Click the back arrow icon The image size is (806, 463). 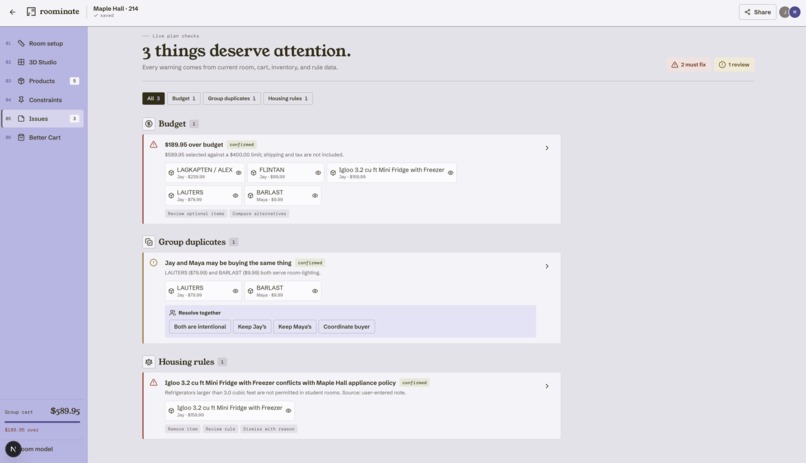click(12, 12)
